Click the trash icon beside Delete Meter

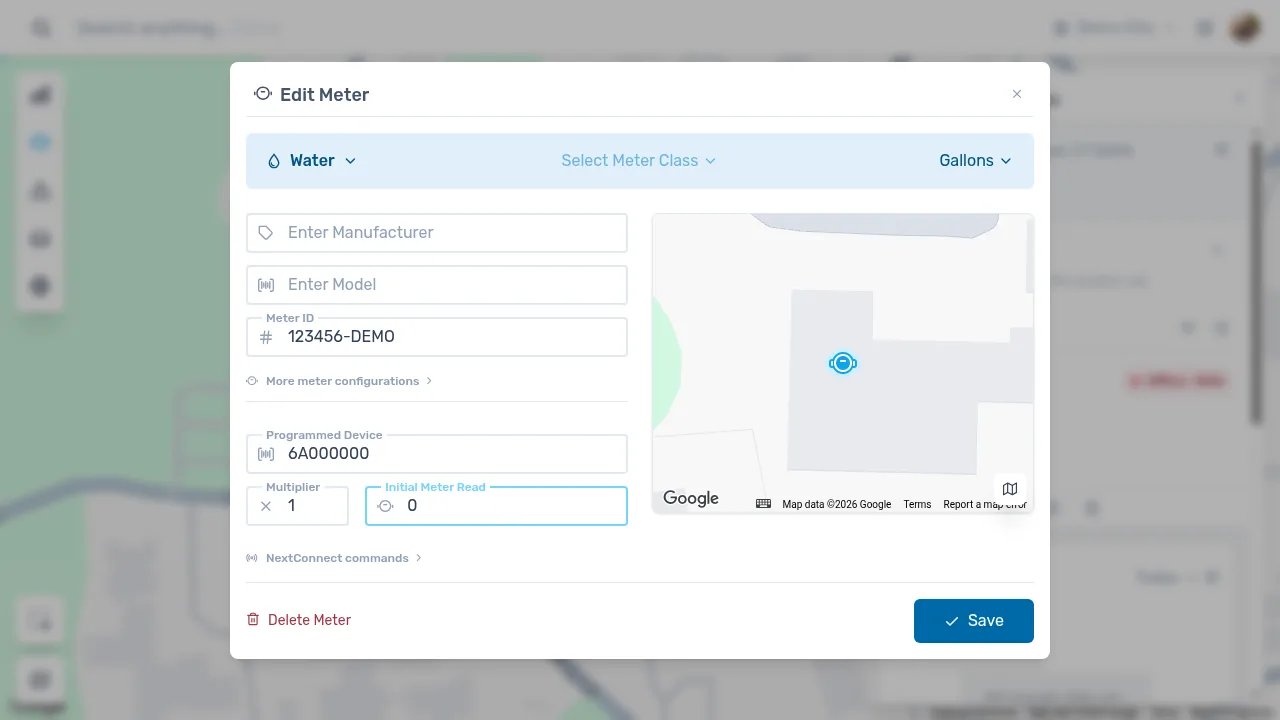pos(253,620)
